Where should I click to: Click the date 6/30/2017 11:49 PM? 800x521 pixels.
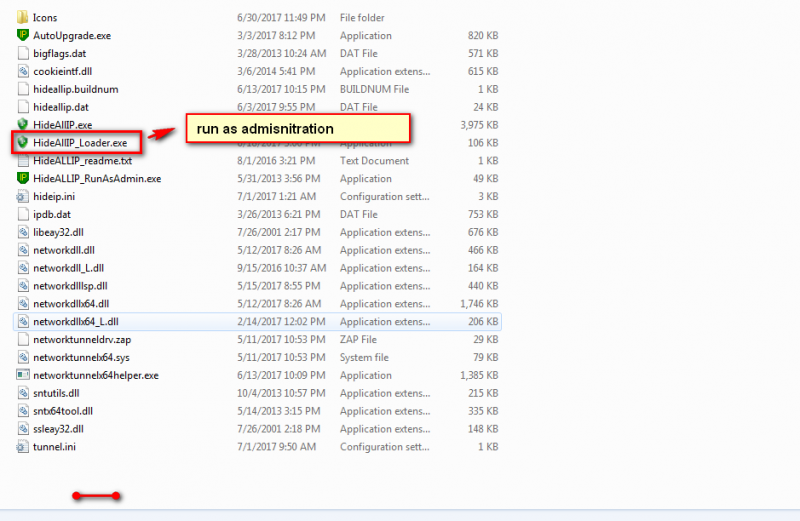click(281, 17)
